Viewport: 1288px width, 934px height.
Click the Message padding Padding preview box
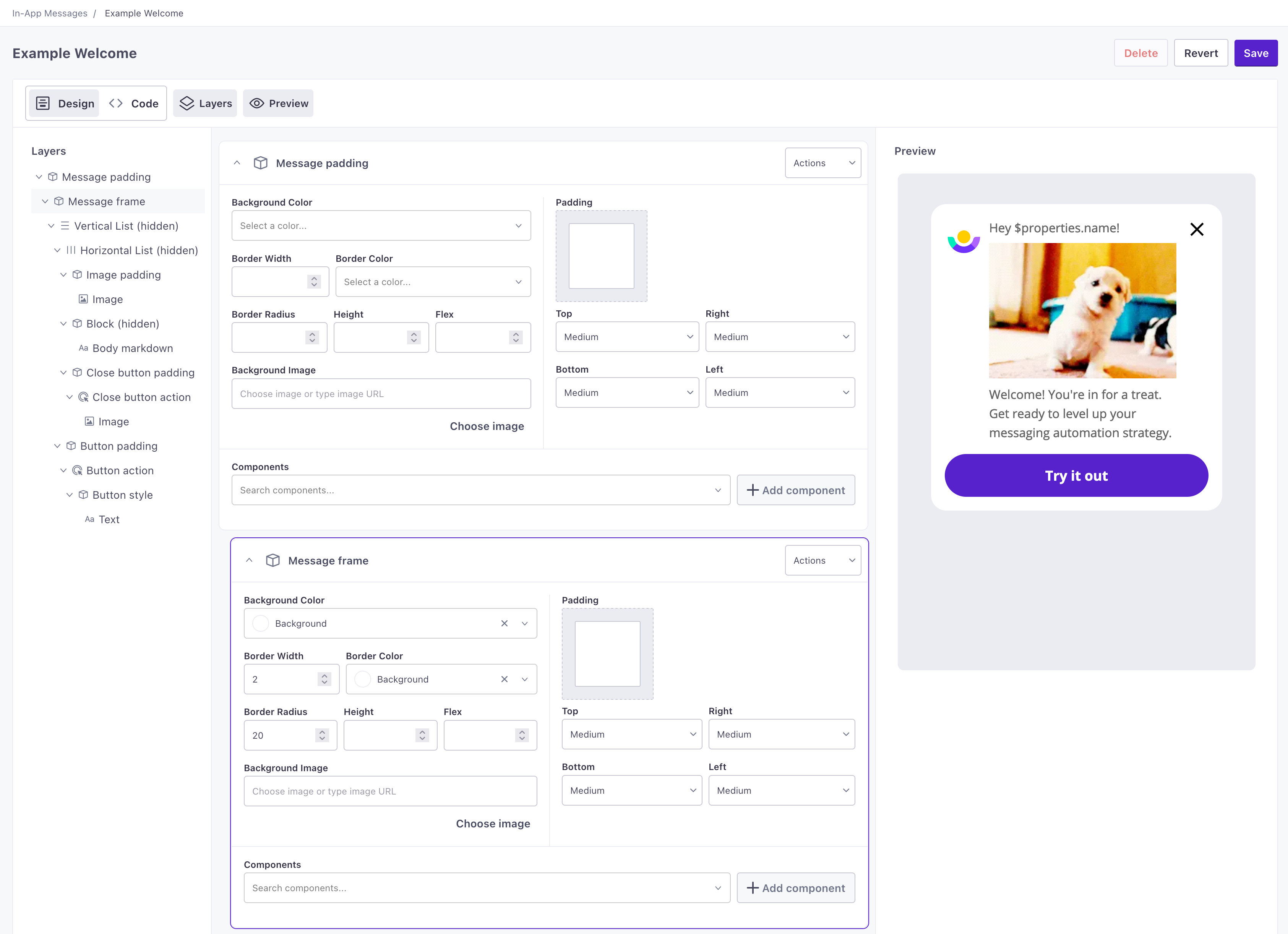point(602,256)
